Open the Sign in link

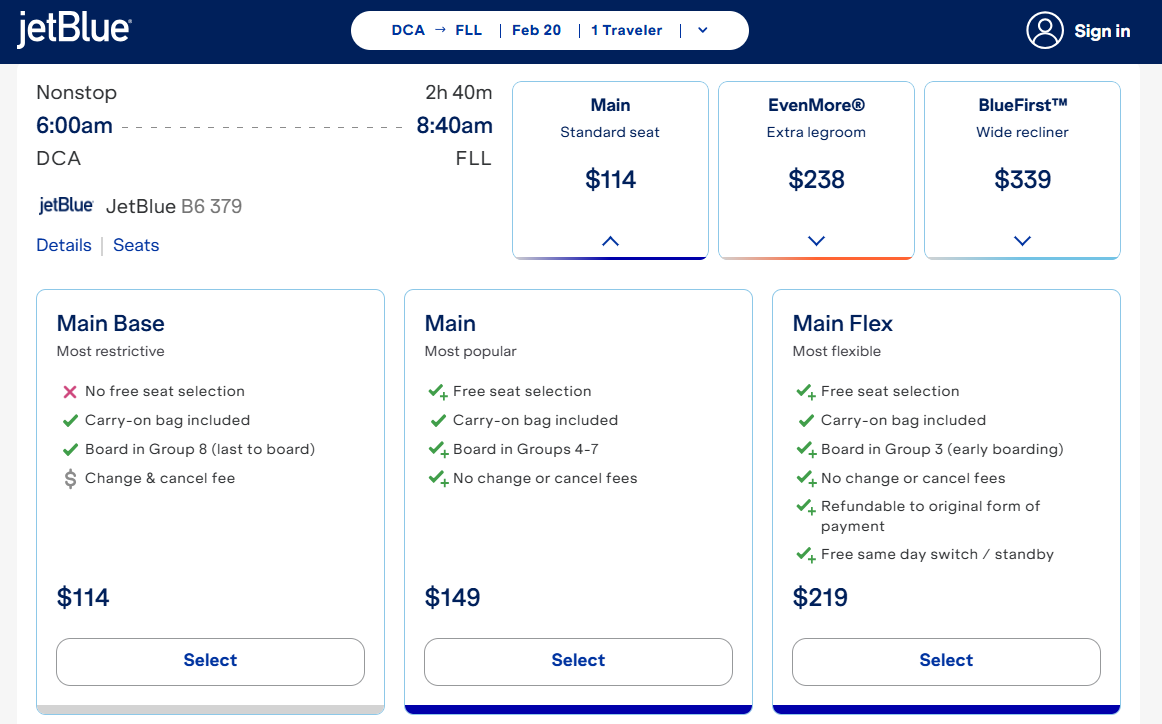coord(1102,31)
